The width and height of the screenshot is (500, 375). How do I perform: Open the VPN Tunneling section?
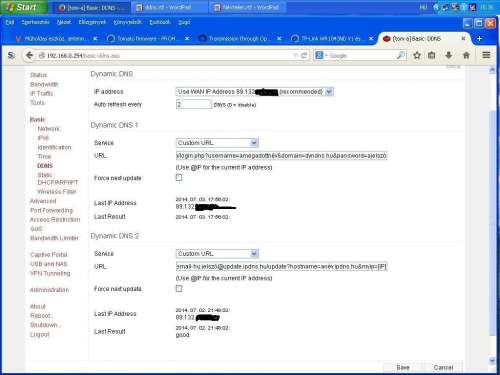coord(50,273)
